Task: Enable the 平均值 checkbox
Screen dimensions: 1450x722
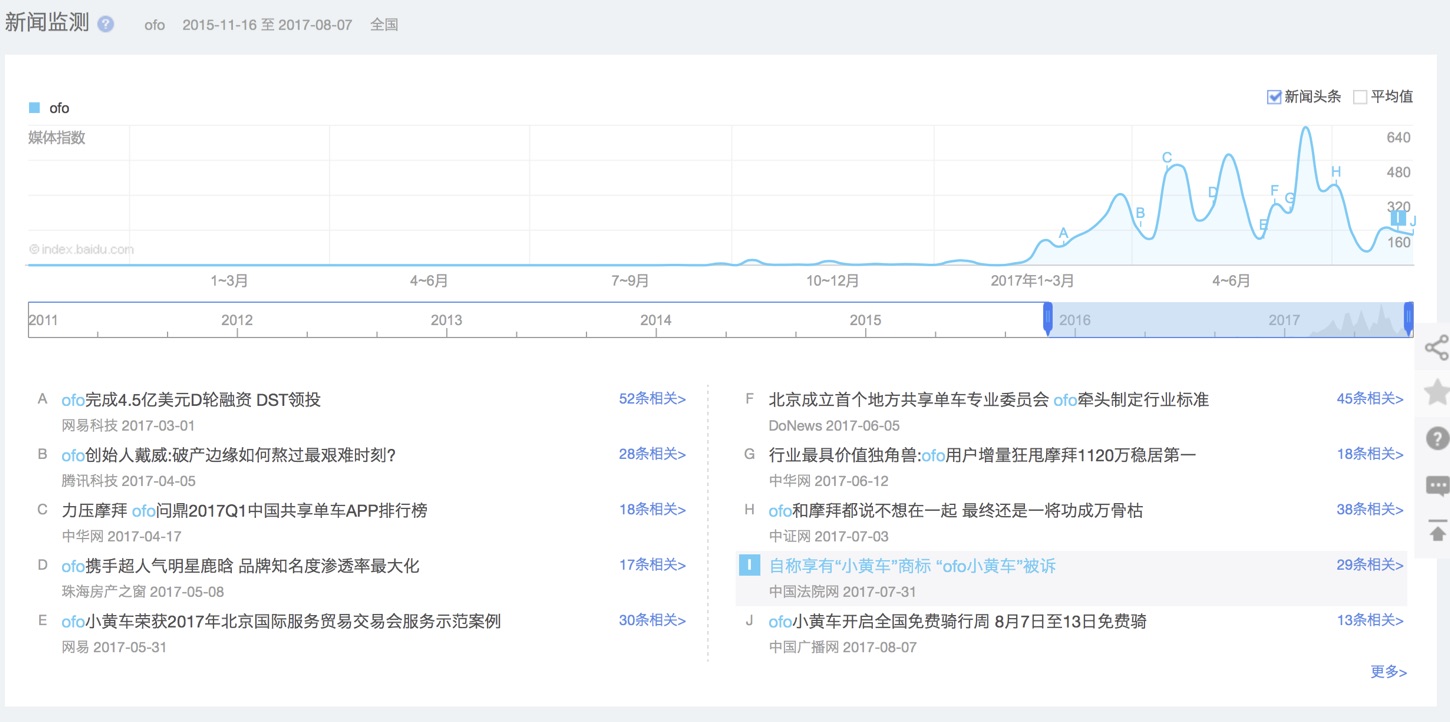Action: tap(1360, 97)
